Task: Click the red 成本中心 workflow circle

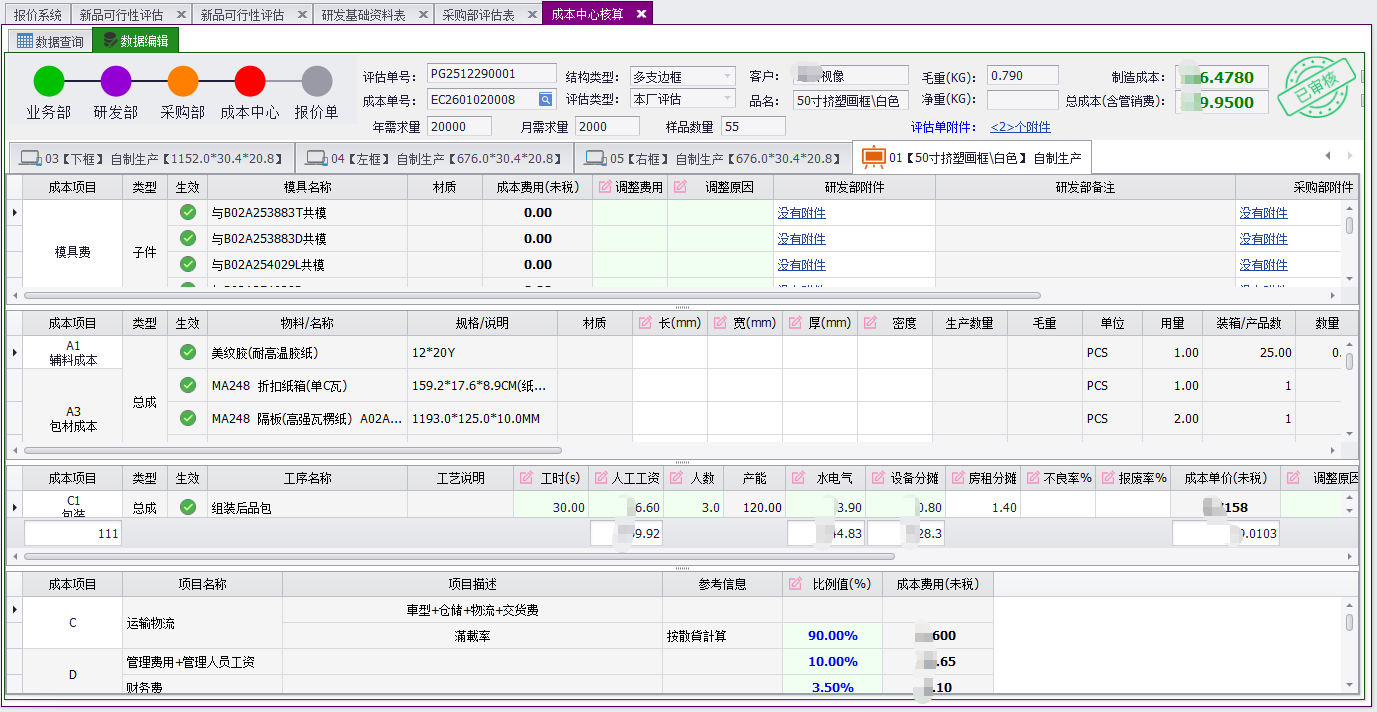Action: pyautogui.click(x=250, y=81)
